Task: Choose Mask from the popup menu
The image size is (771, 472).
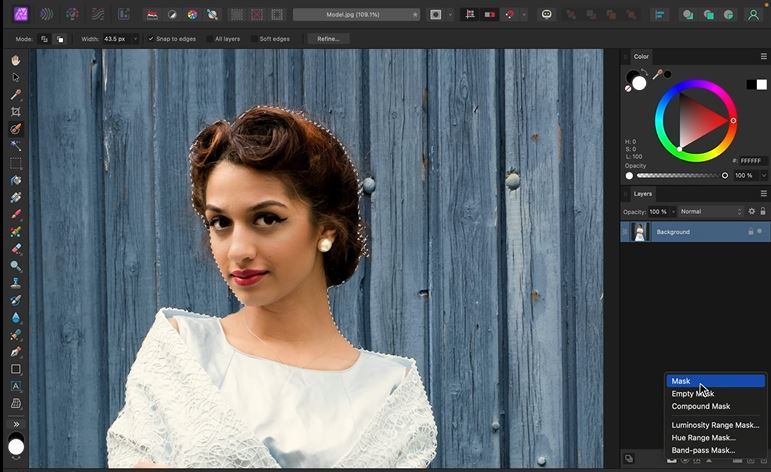Action: 715,381
